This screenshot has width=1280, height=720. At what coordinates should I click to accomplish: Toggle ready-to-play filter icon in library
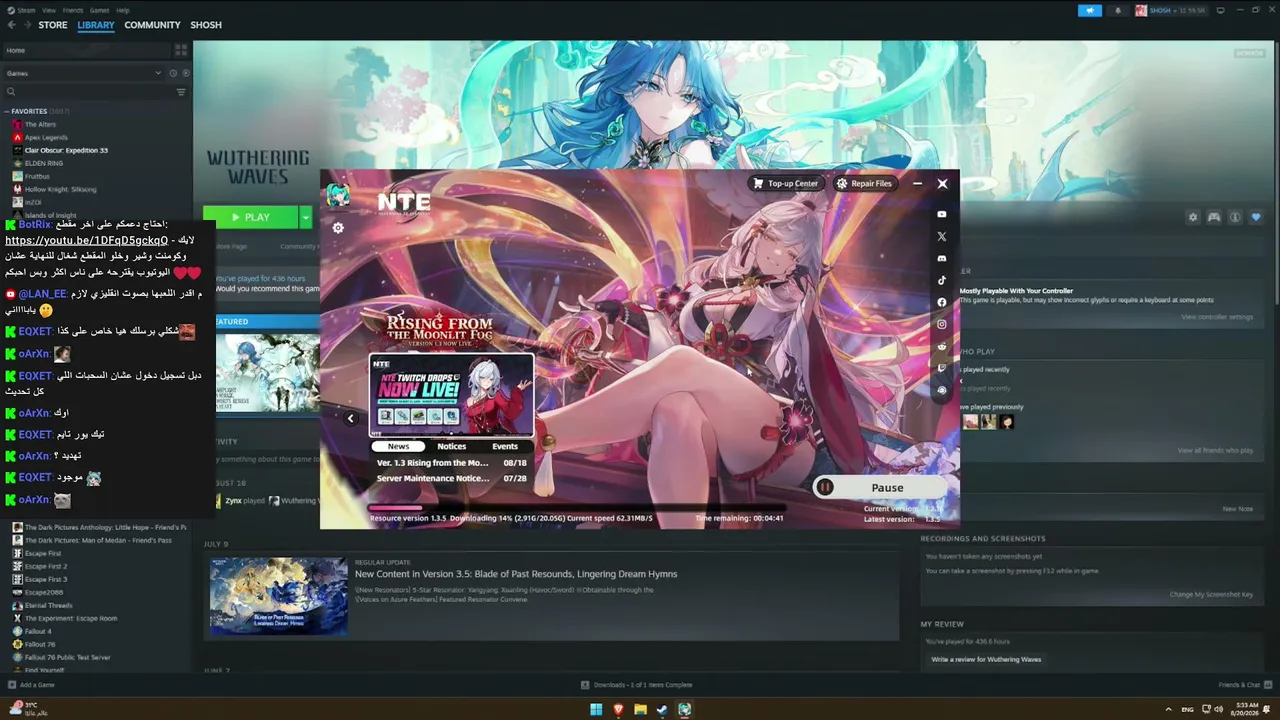pyautogui.click(x=185, y=73)
